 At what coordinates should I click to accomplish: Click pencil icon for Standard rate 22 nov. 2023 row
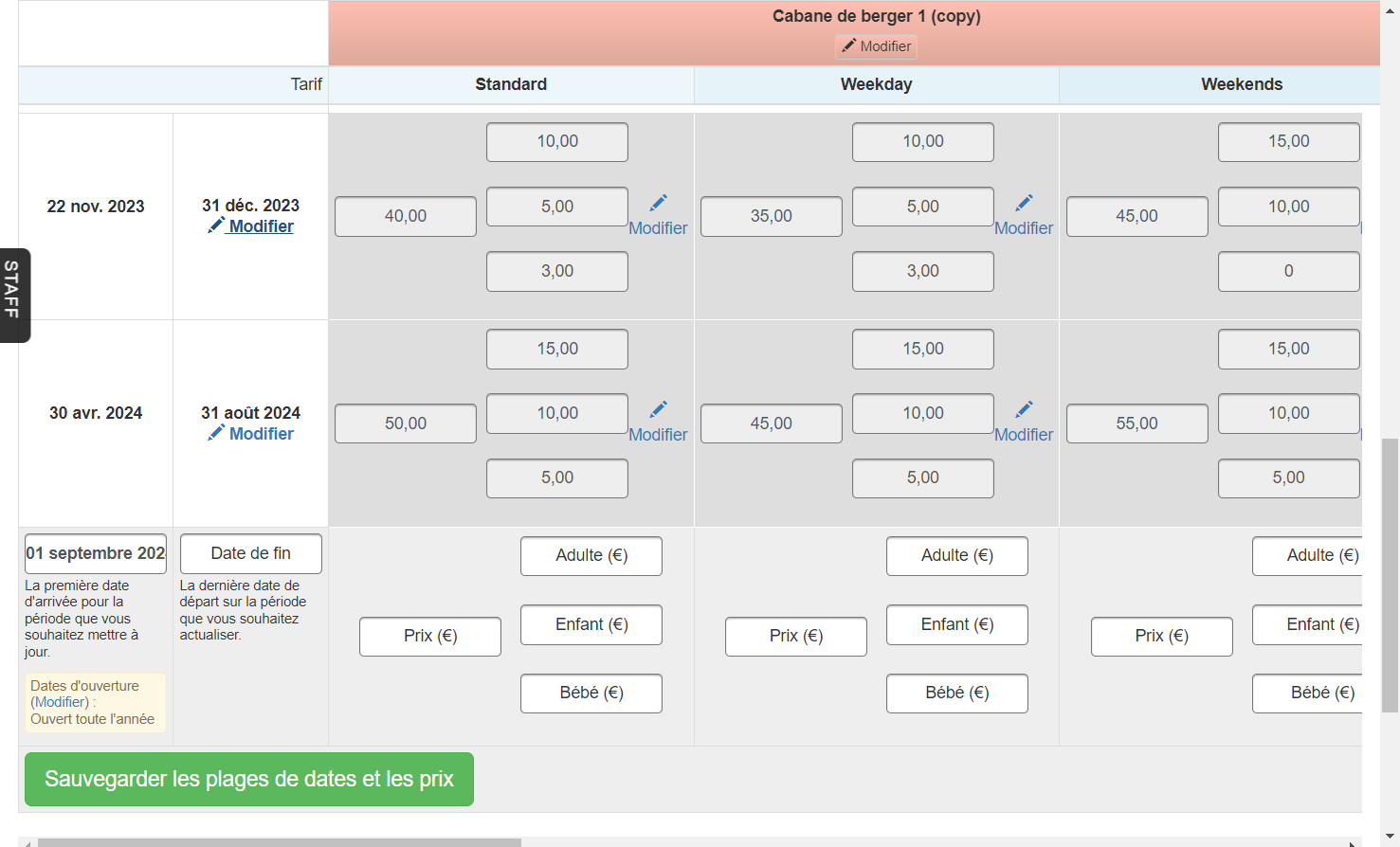point(658,203)
